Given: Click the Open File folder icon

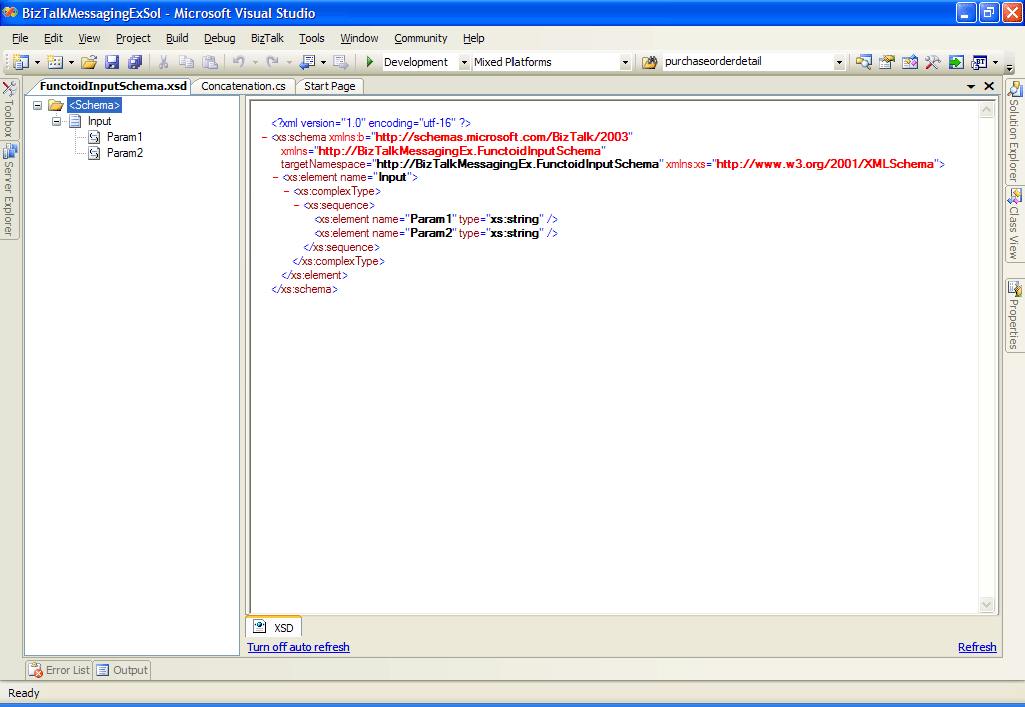Looking at the screenshot, I should pyautogui.click(x=89, y=62).
